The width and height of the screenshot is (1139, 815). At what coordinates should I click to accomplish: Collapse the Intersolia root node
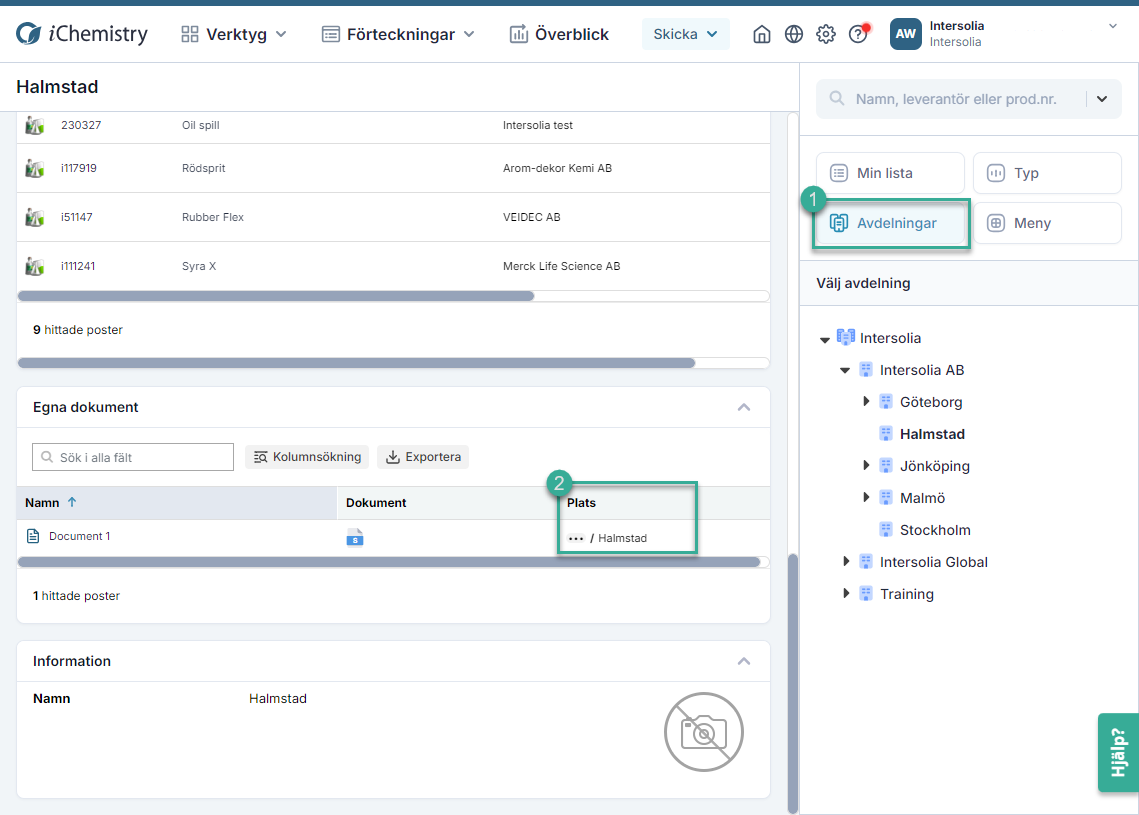coord(824,339)
